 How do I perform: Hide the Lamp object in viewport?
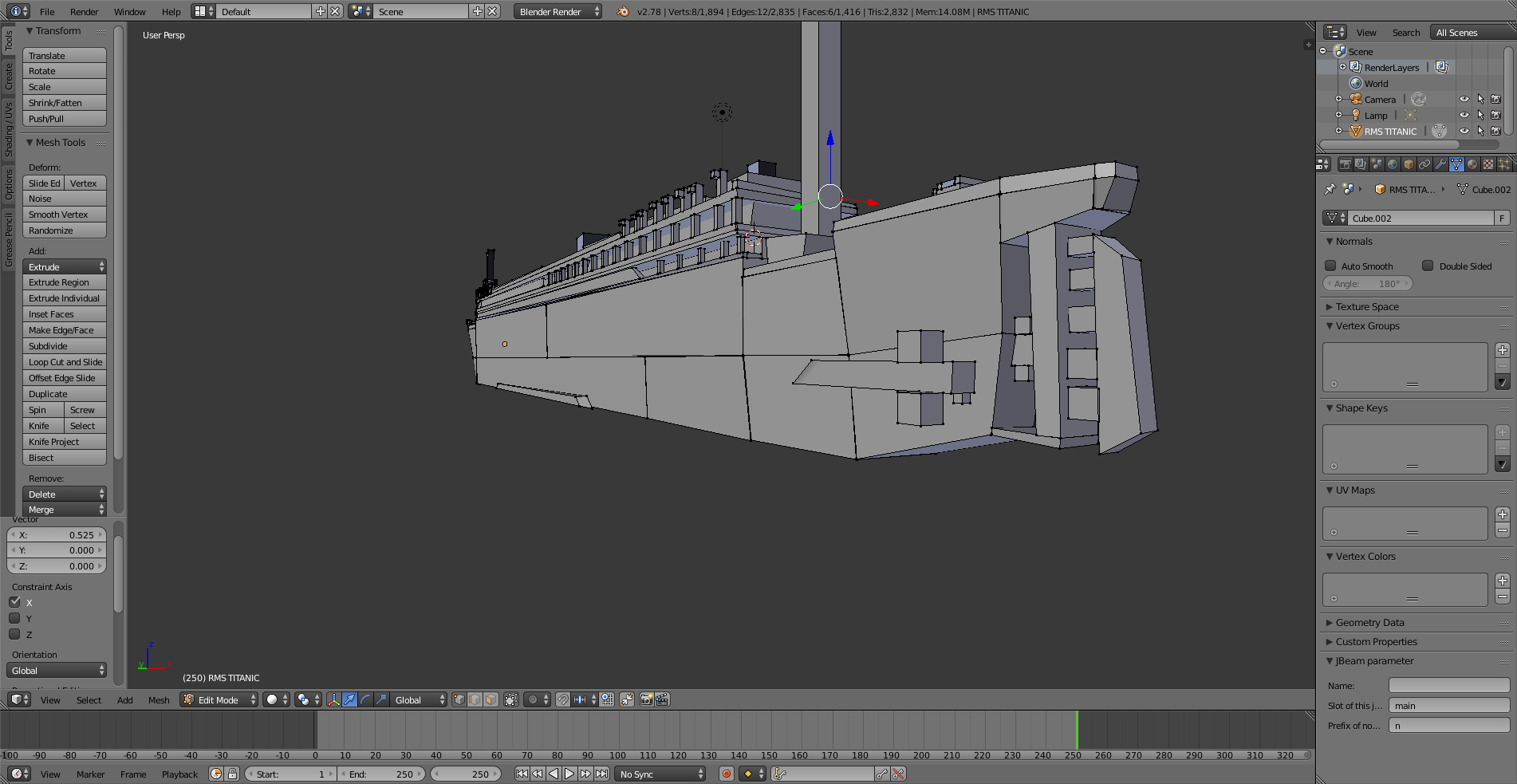pos(1464,115)
